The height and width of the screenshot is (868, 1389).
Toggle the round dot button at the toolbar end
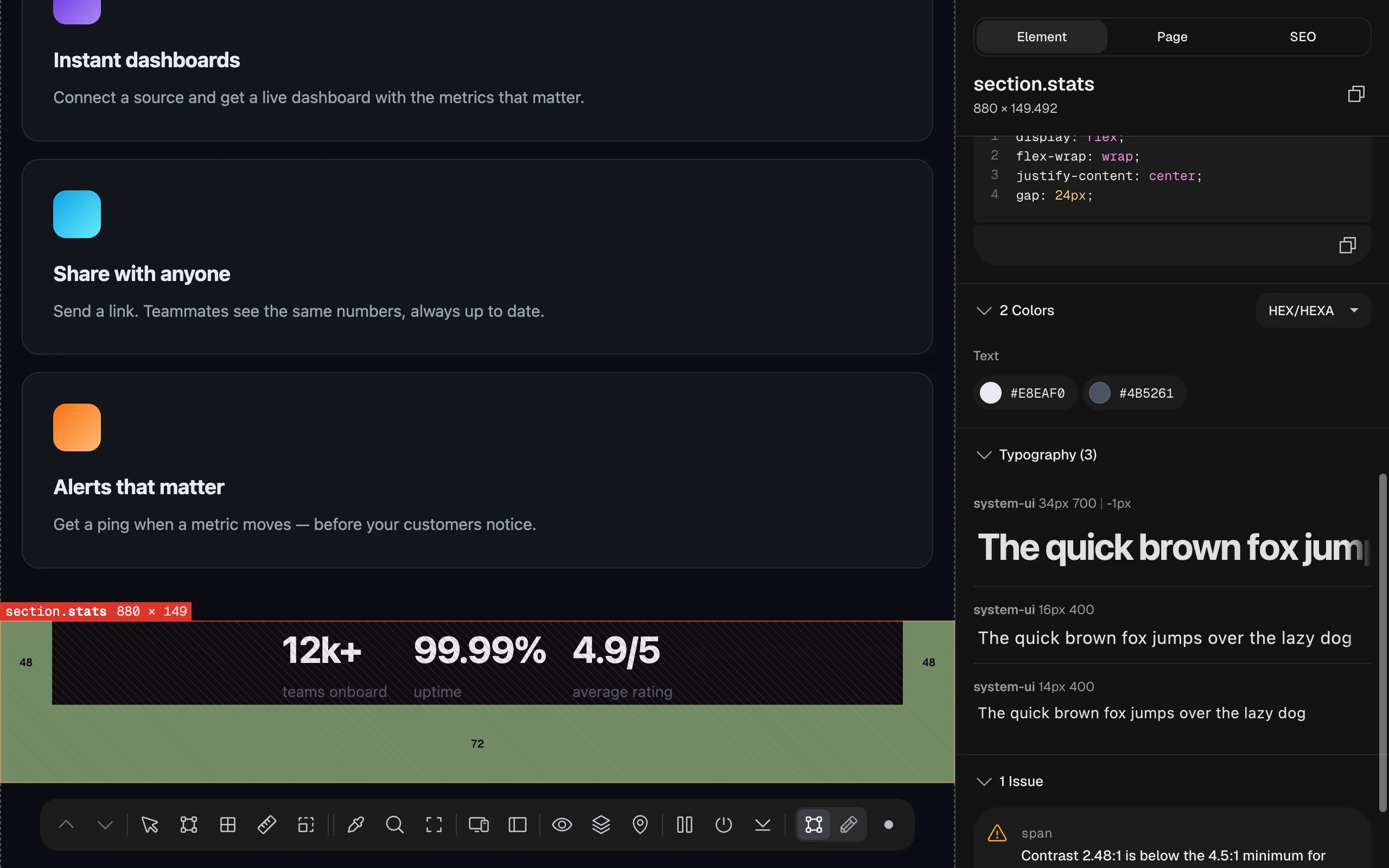[x=889, y=825]
